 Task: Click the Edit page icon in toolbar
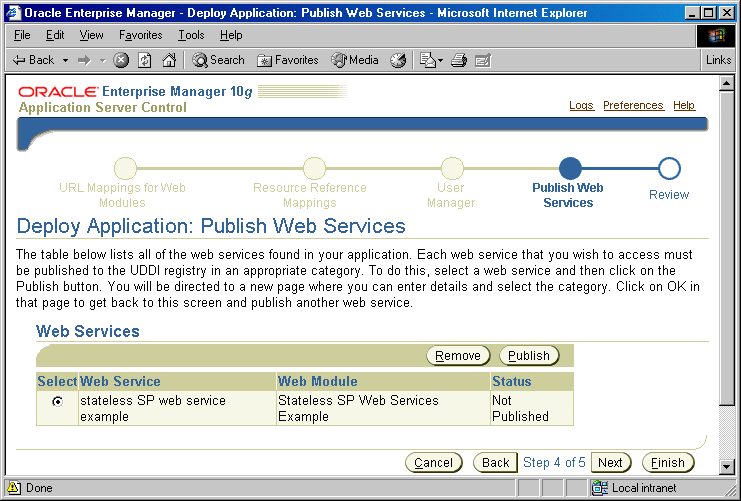[483, 60]
